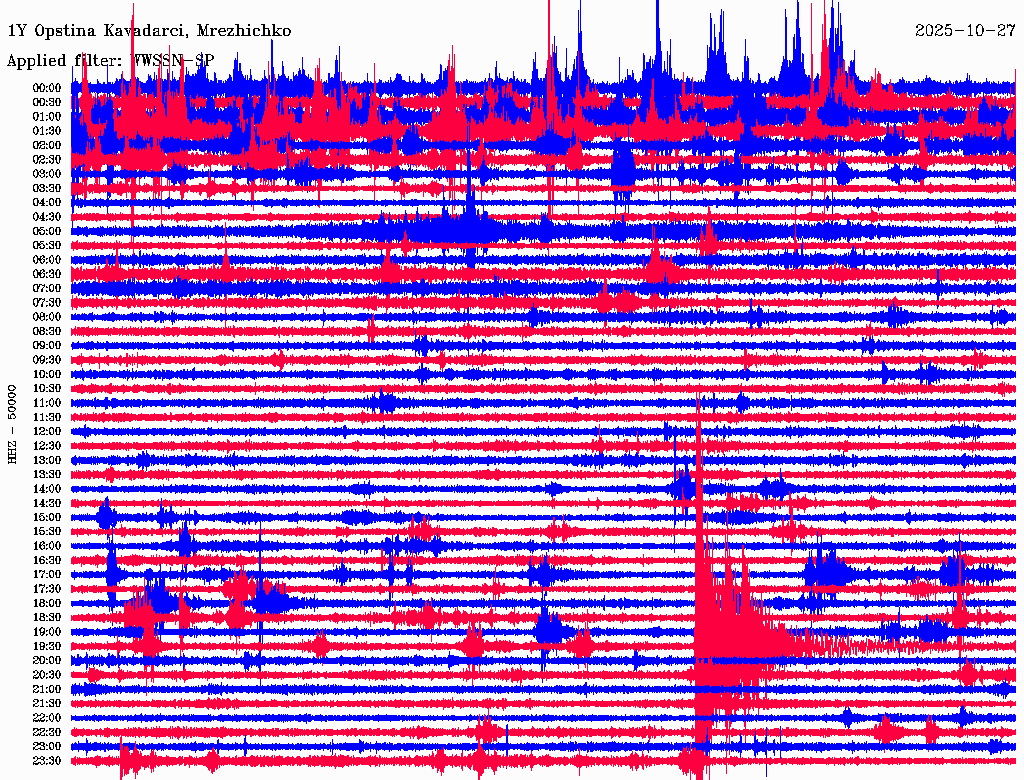Click the 02:30 time label

pos(47,160)
